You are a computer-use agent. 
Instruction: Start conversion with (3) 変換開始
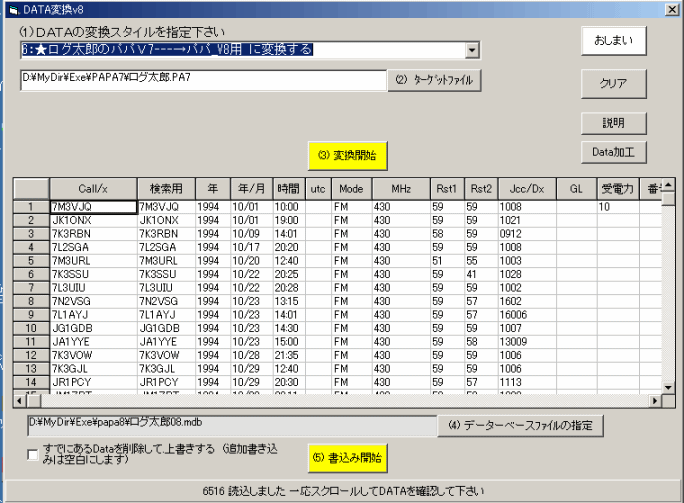(x=347, y=156)
